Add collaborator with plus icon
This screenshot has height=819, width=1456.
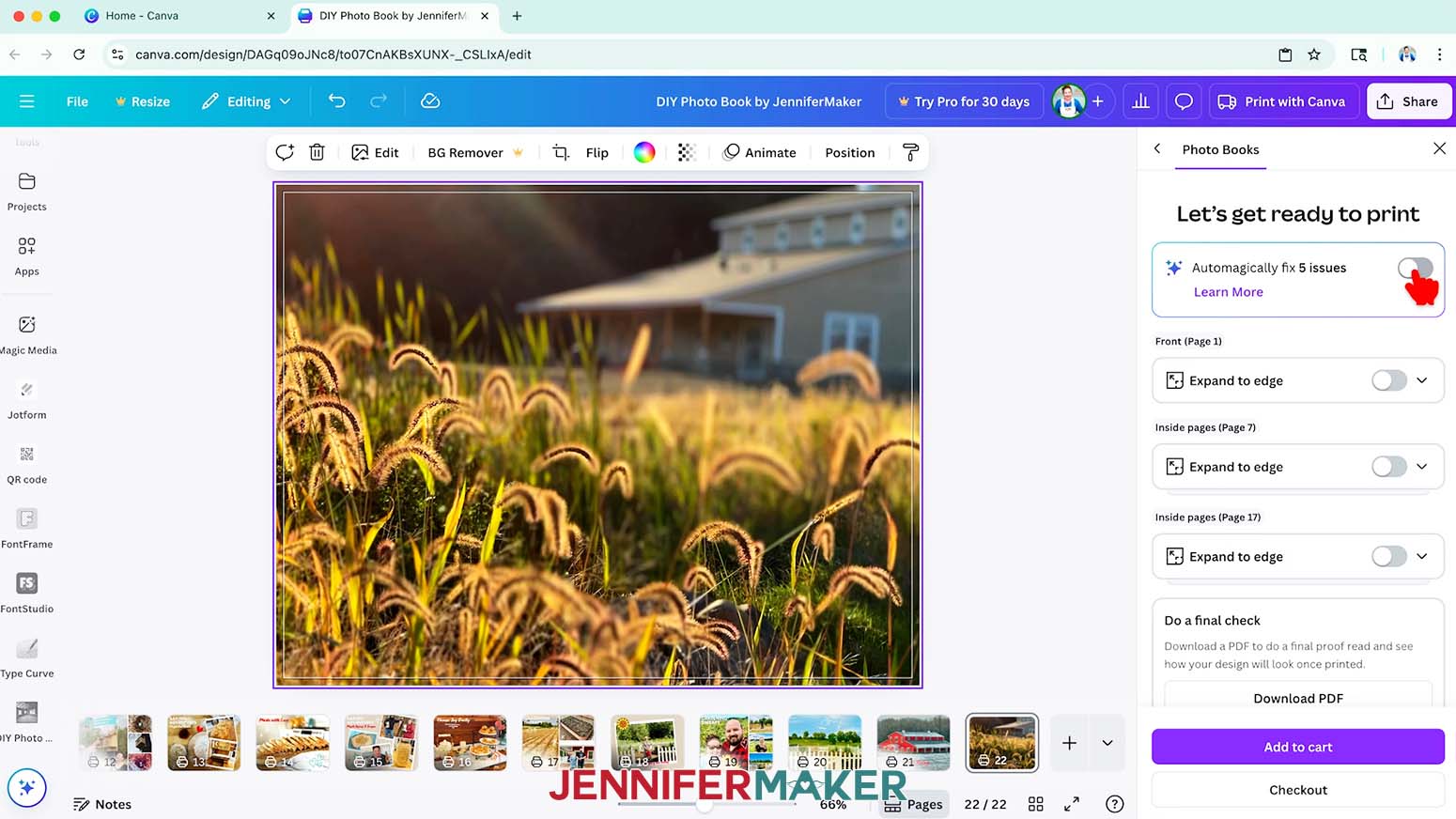pos(1097,101)
